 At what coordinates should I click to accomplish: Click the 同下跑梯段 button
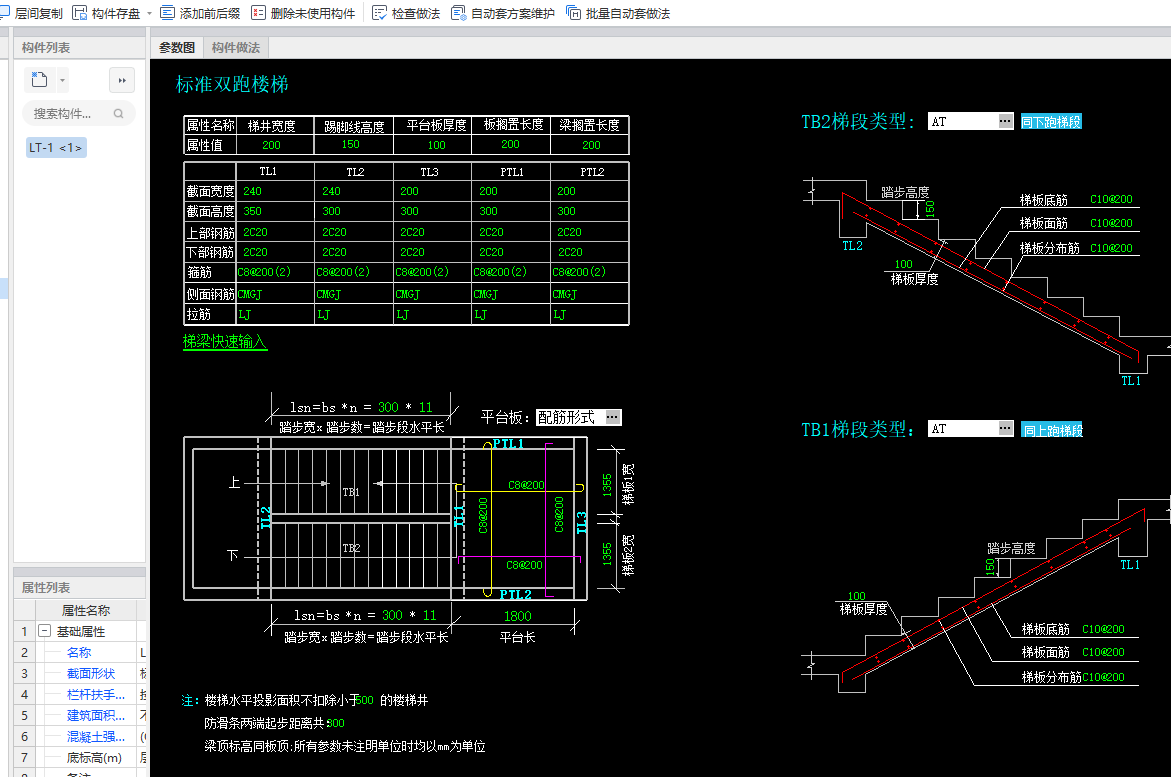[x=1051, y=122]
